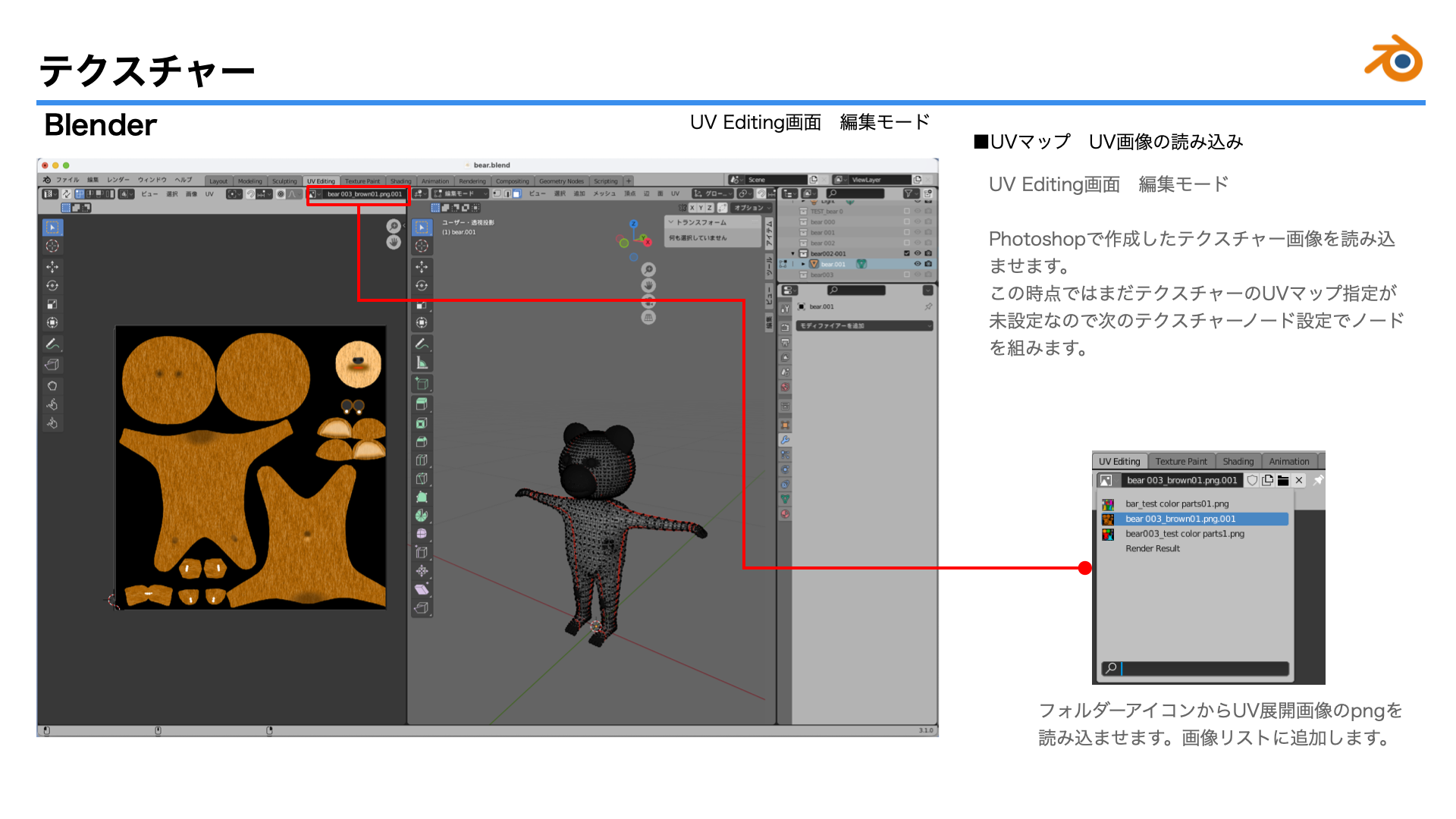The image size is (1456, 819).
Task: Open the Shading workspace tab
Action: (x=1238, y=461)
